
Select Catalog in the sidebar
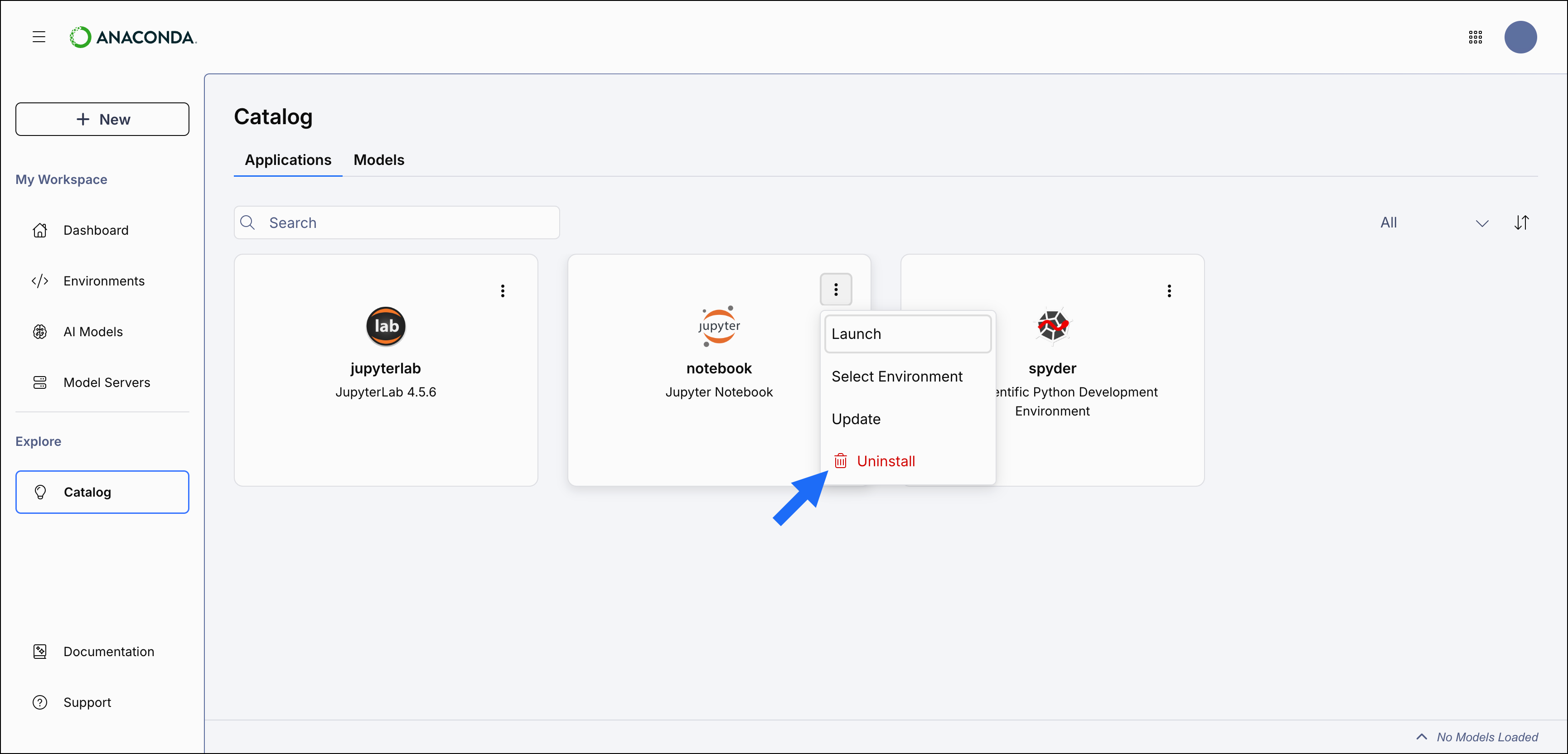102,492
